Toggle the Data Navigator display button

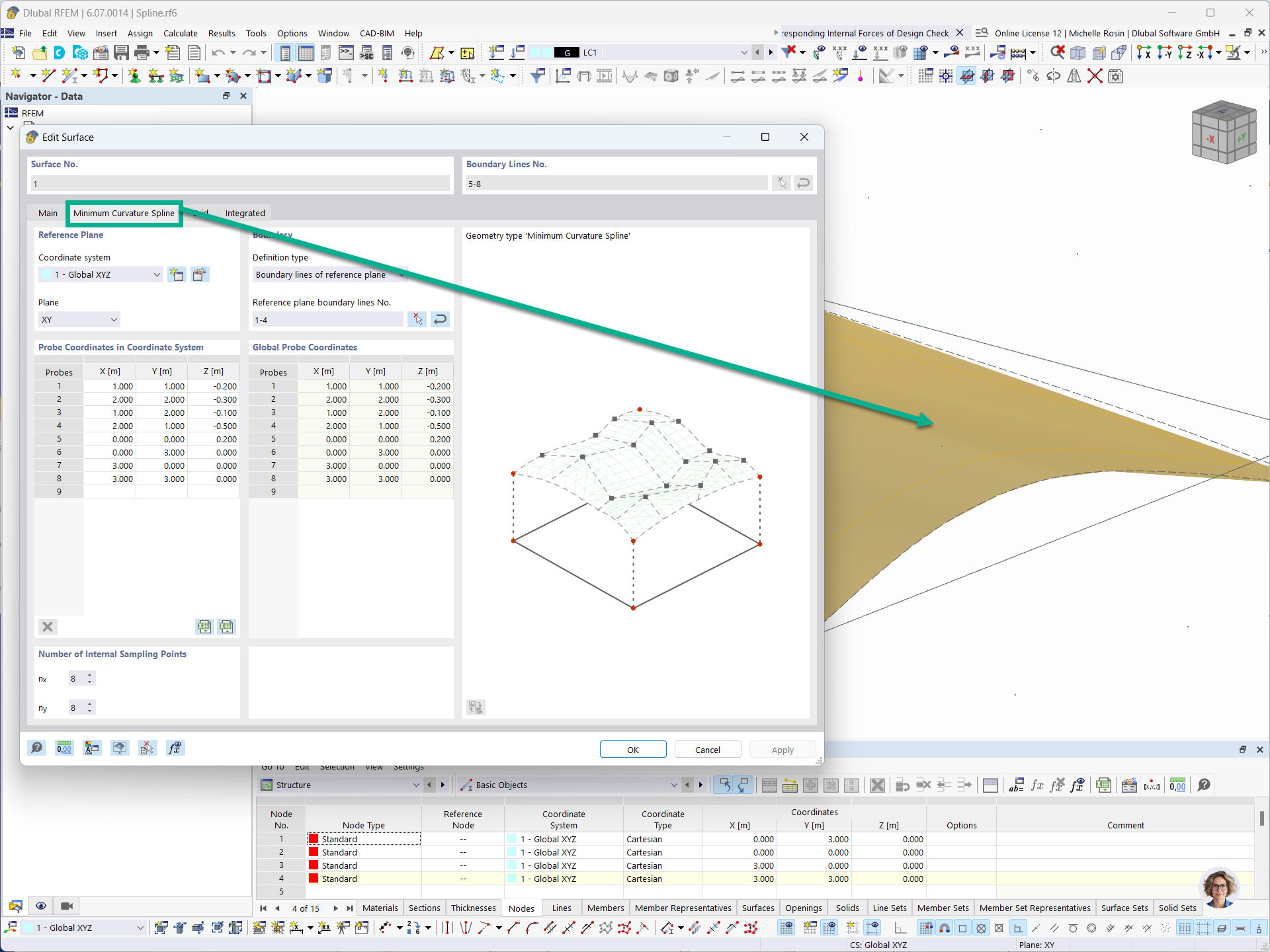click(285, 52)
